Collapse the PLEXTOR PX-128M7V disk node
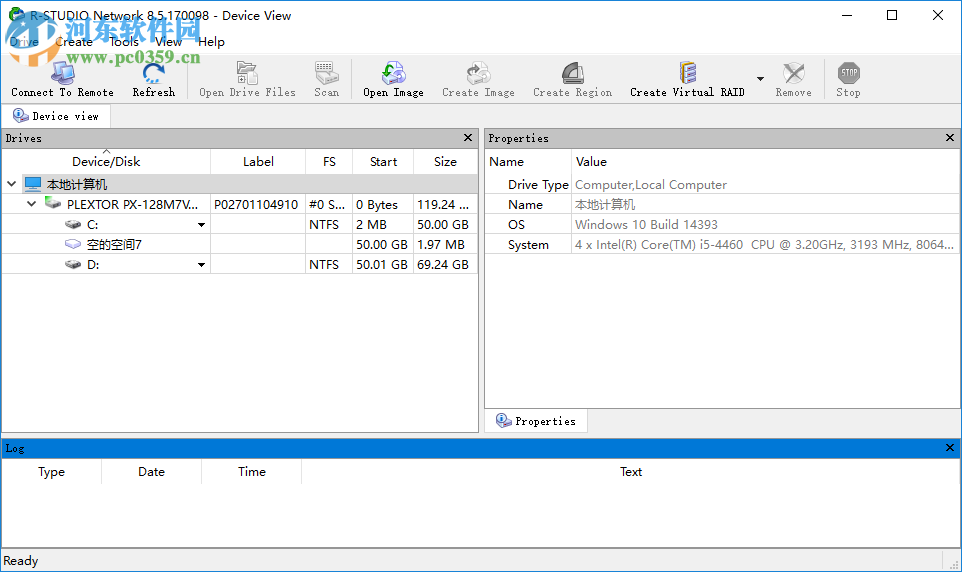 click(x=32, y=204)
